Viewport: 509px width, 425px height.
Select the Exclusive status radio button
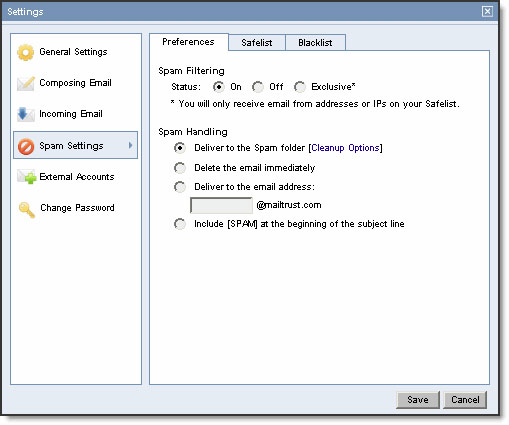[300, 87]
